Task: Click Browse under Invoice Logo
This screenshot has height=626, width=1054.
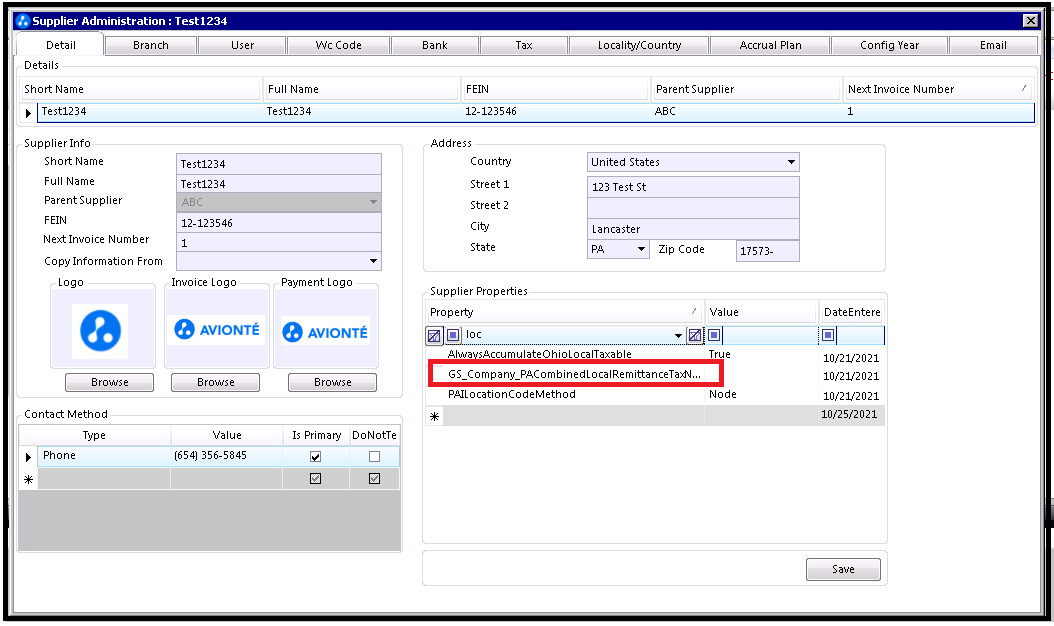Action: point(216,382)
